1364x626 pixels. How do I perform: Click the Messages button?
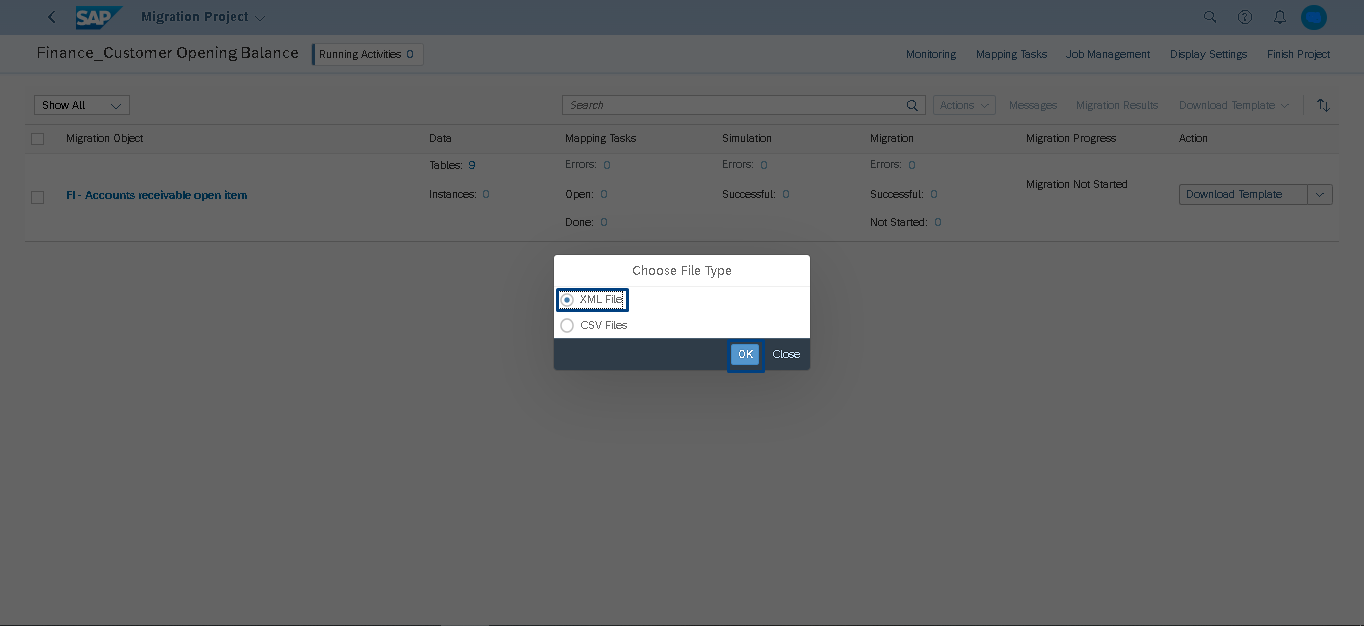click(1033, 105)
